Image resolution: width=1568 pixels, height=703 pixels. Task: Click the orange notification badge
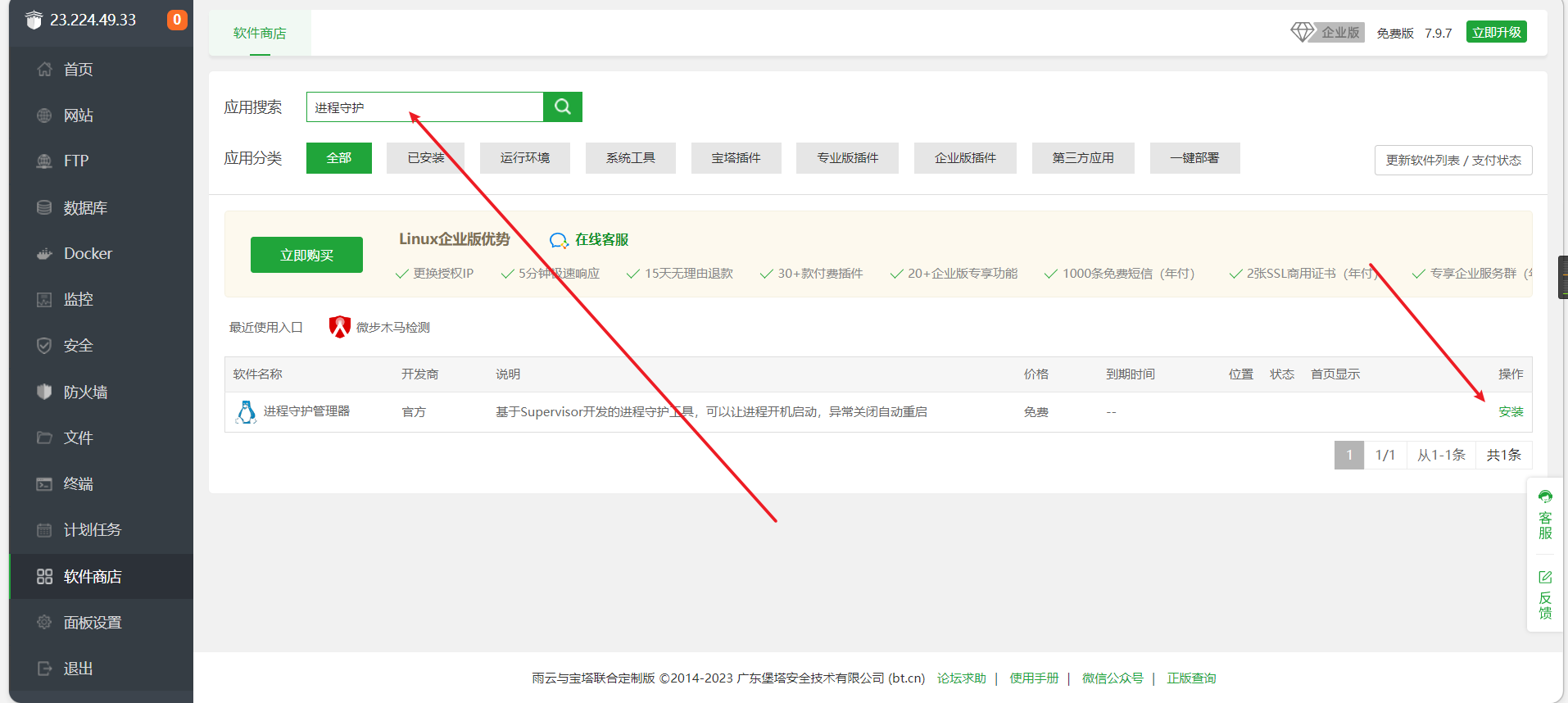click(x=177, y=20)
